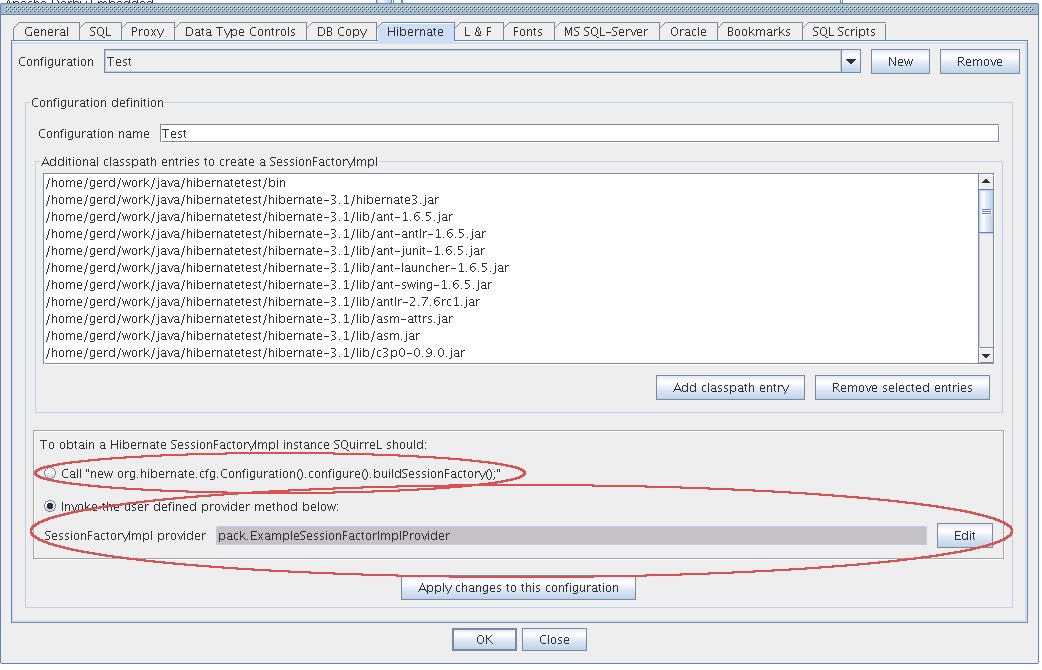Screen dimensions: 1042x670
Task: Click the Remove configuration button
Action: coord(979,62)
